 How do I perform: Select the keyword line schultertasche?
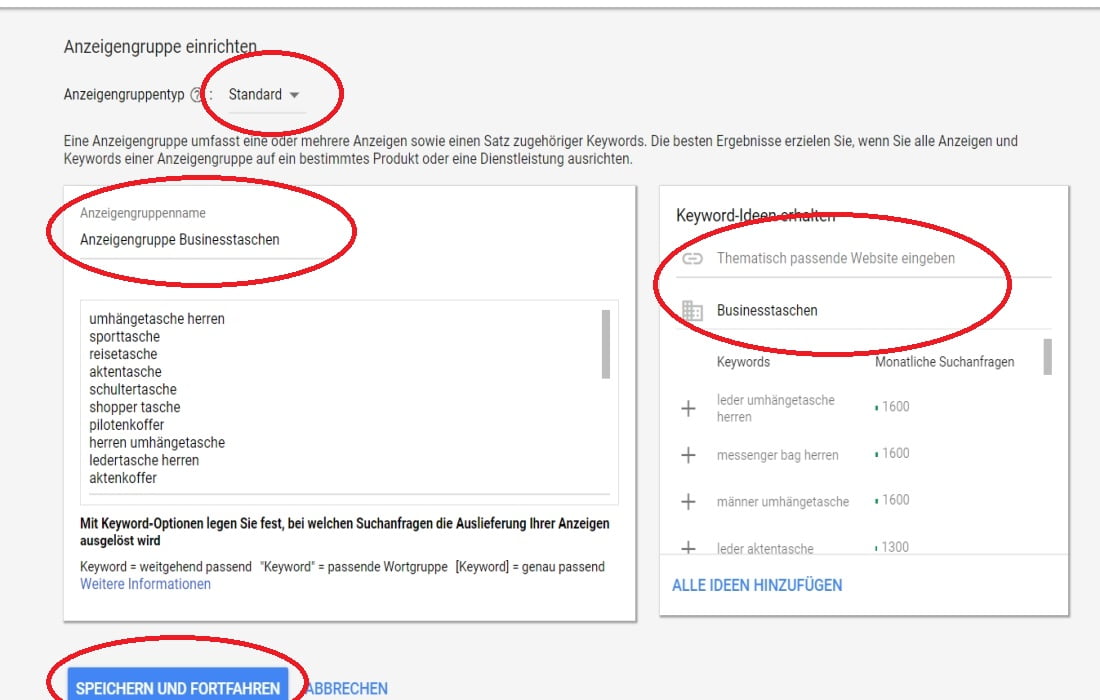pos(133,389)
